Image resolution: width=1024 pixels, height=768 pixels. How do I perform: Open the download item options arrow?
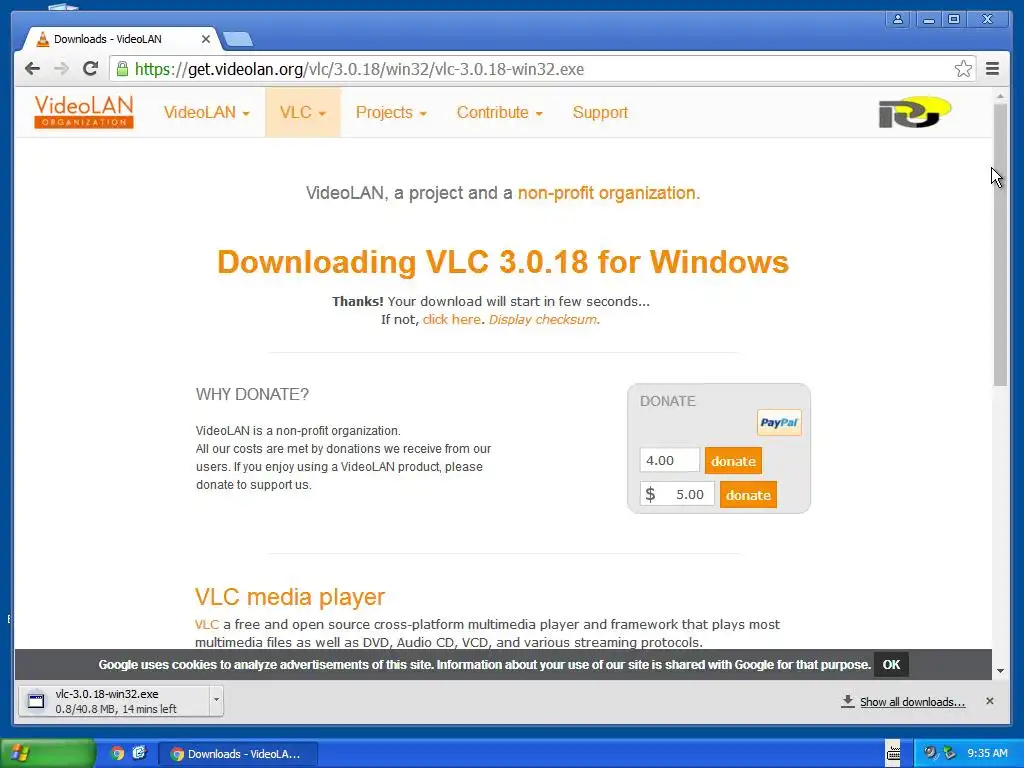click(216, 701)
